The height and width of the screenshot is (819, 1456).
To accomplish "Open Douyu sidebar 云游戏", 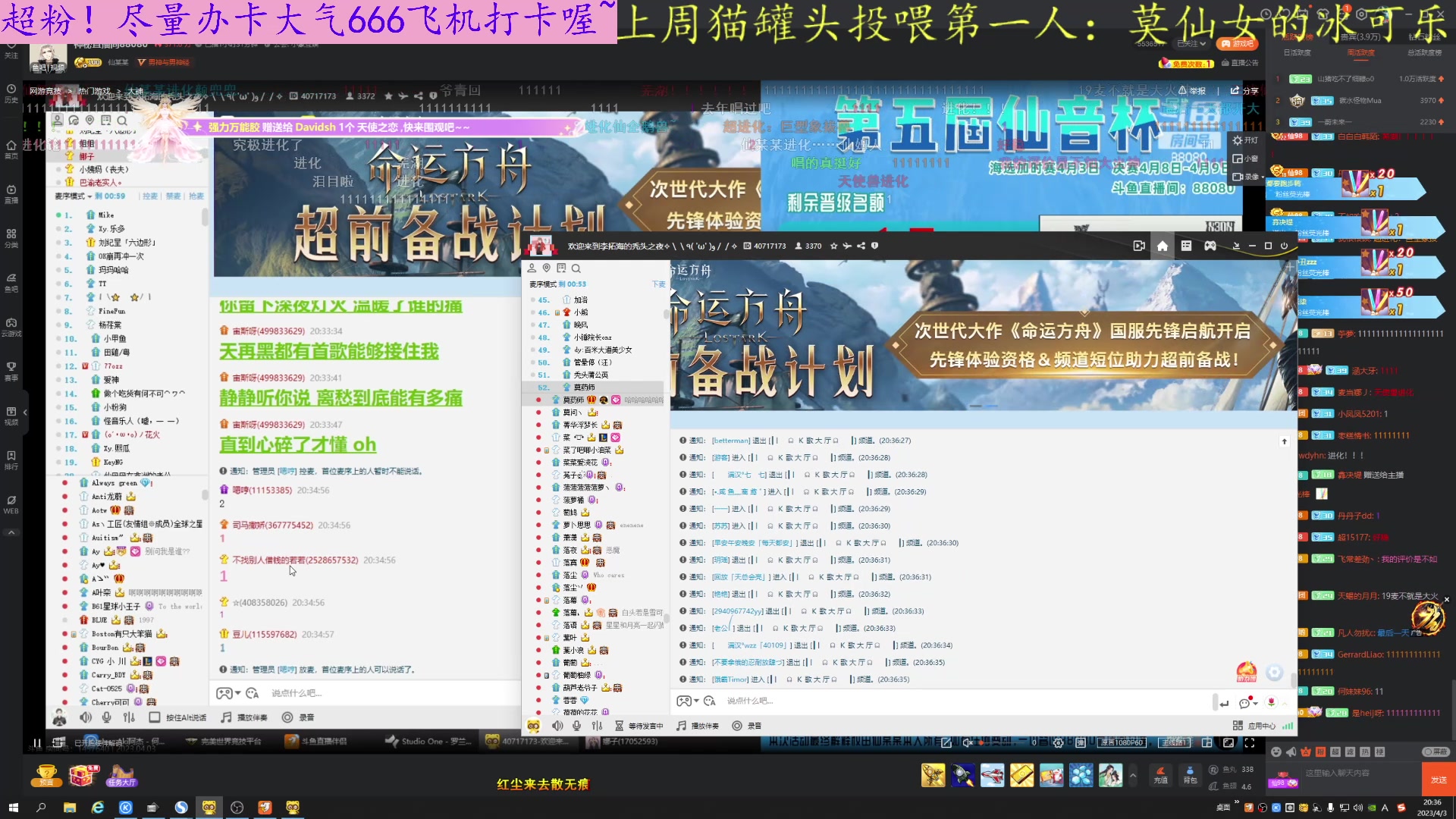I will point(11,327).
